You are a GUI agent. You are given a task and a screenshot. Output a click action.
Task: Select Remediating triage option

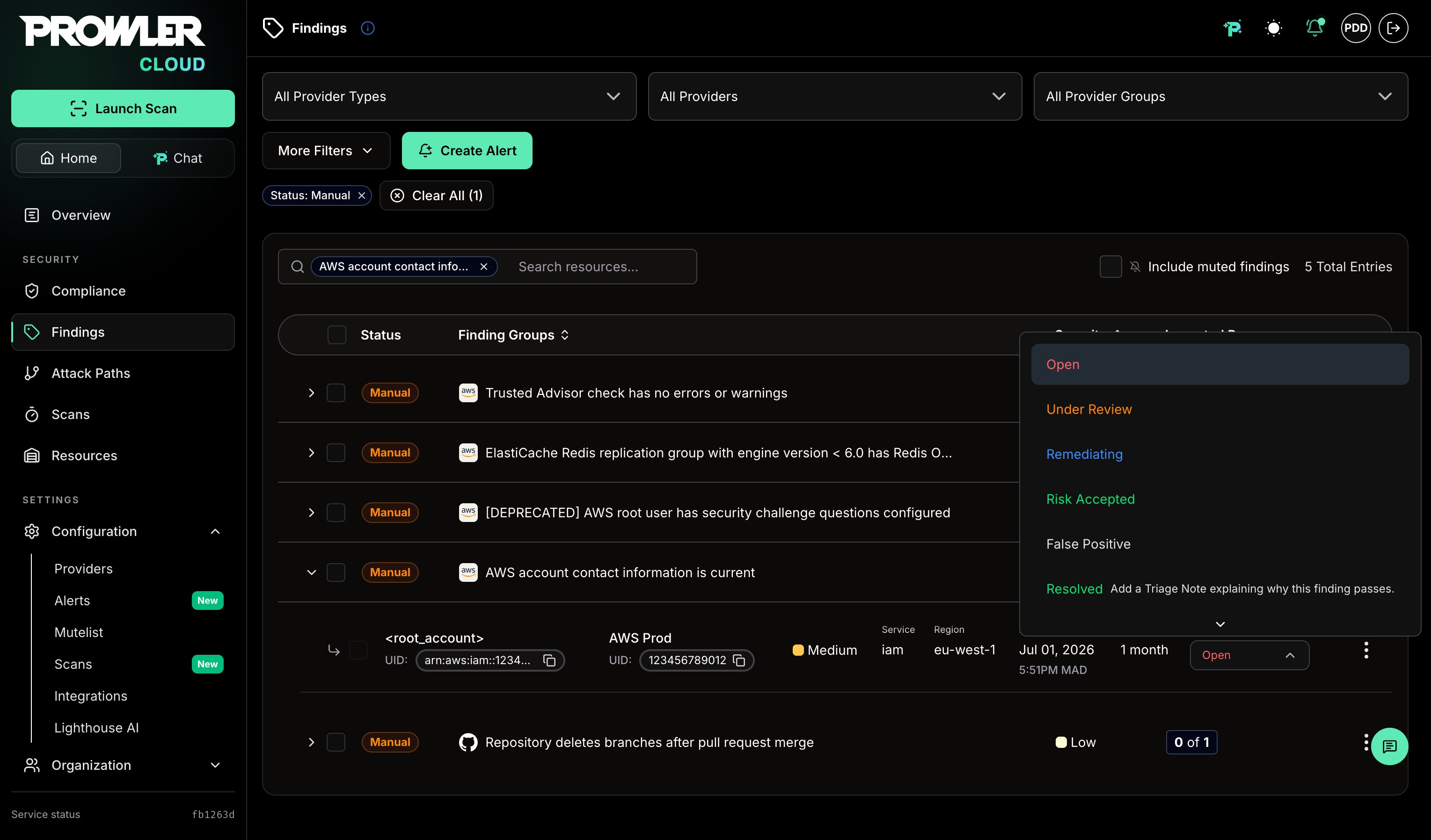pos(1220,454)
